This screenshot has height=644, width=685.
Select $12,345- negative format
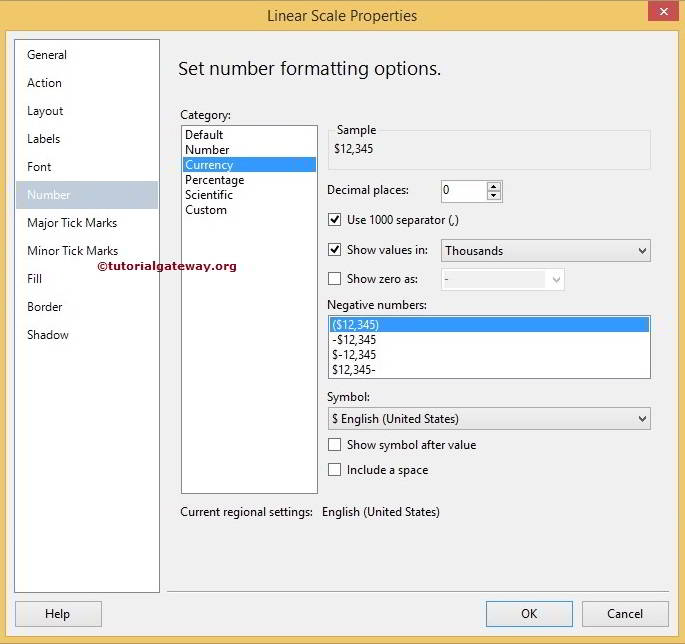(489, 370)
